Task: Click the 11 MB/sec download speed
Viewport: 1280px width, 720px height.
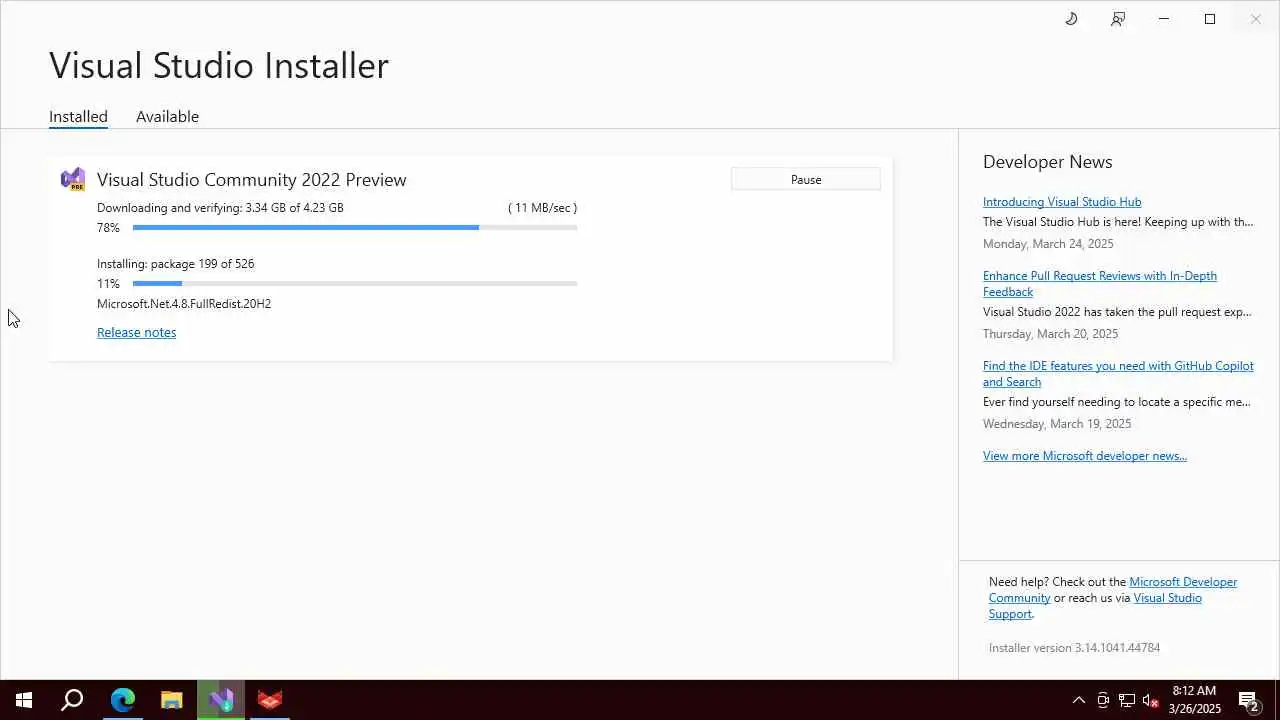Action: [x=543, y=207]
